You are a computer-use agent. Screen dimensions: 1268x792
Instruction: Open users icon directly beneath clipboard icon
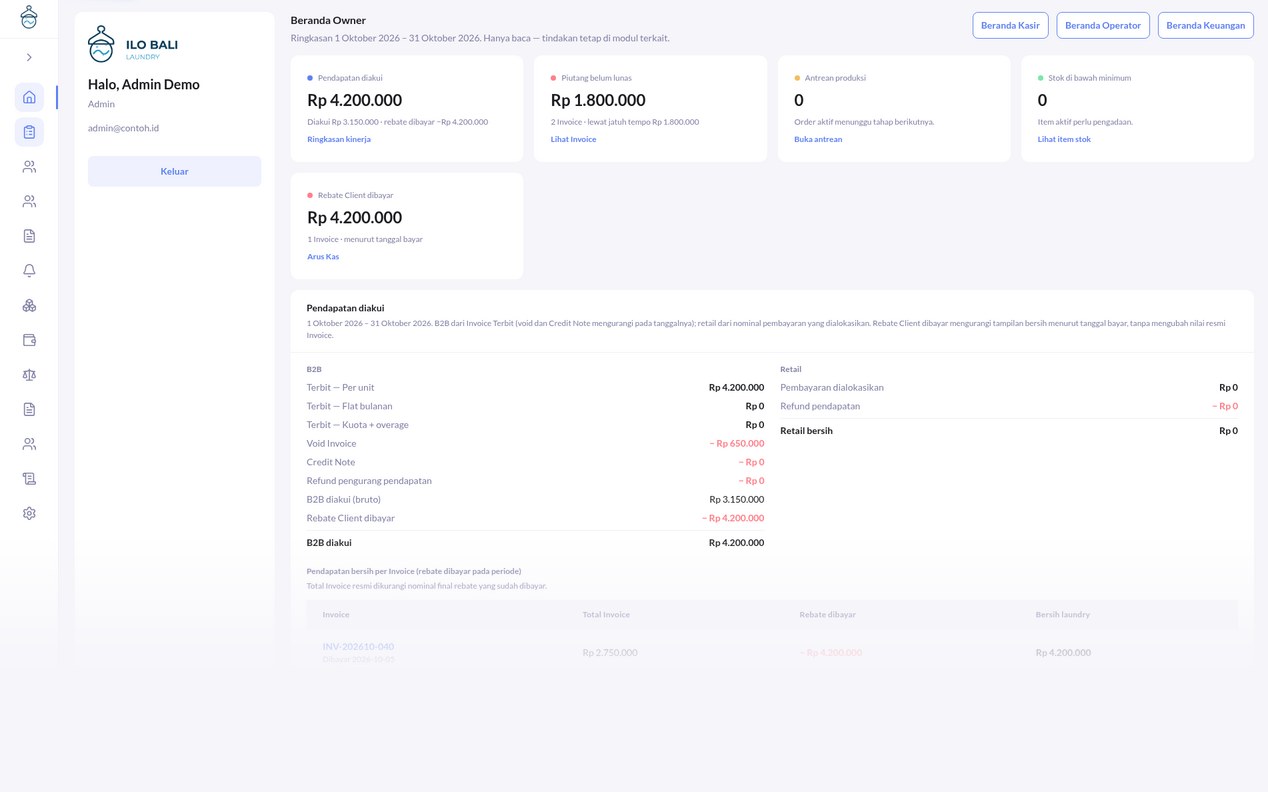[29, 167]
